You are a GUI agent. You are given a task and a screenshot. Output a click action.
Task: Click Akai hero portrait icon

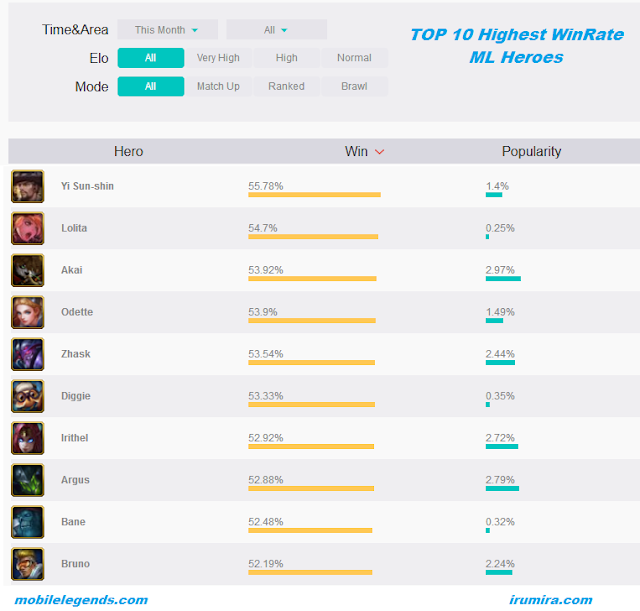[28, 270]
